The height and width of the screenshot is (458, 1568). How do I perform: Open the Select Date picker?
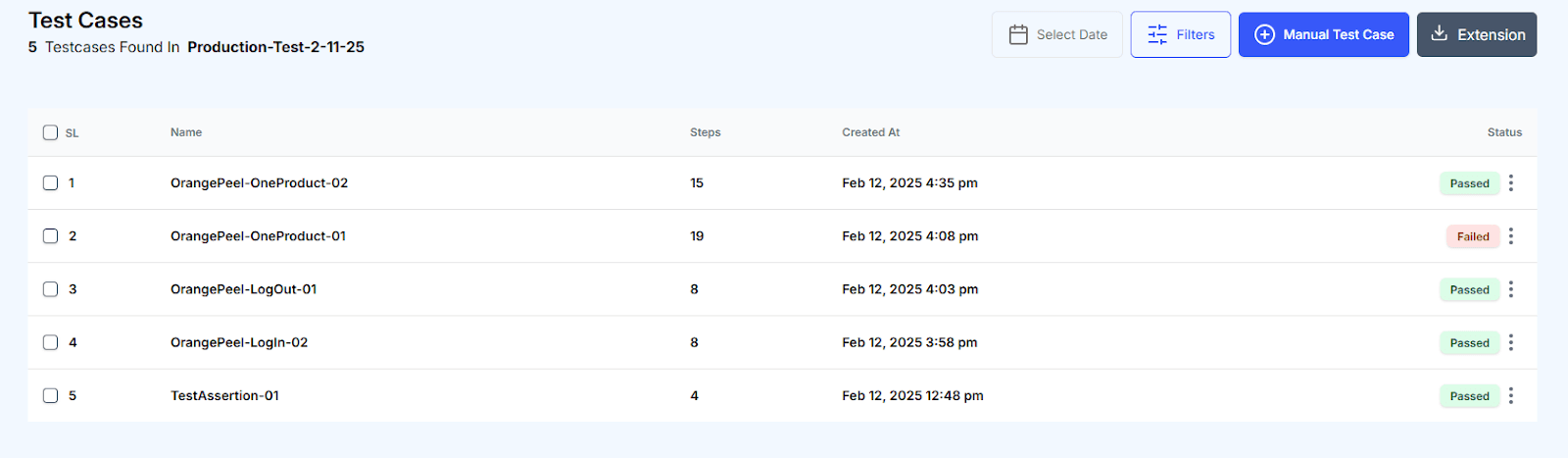click(x=1057, y=34)
